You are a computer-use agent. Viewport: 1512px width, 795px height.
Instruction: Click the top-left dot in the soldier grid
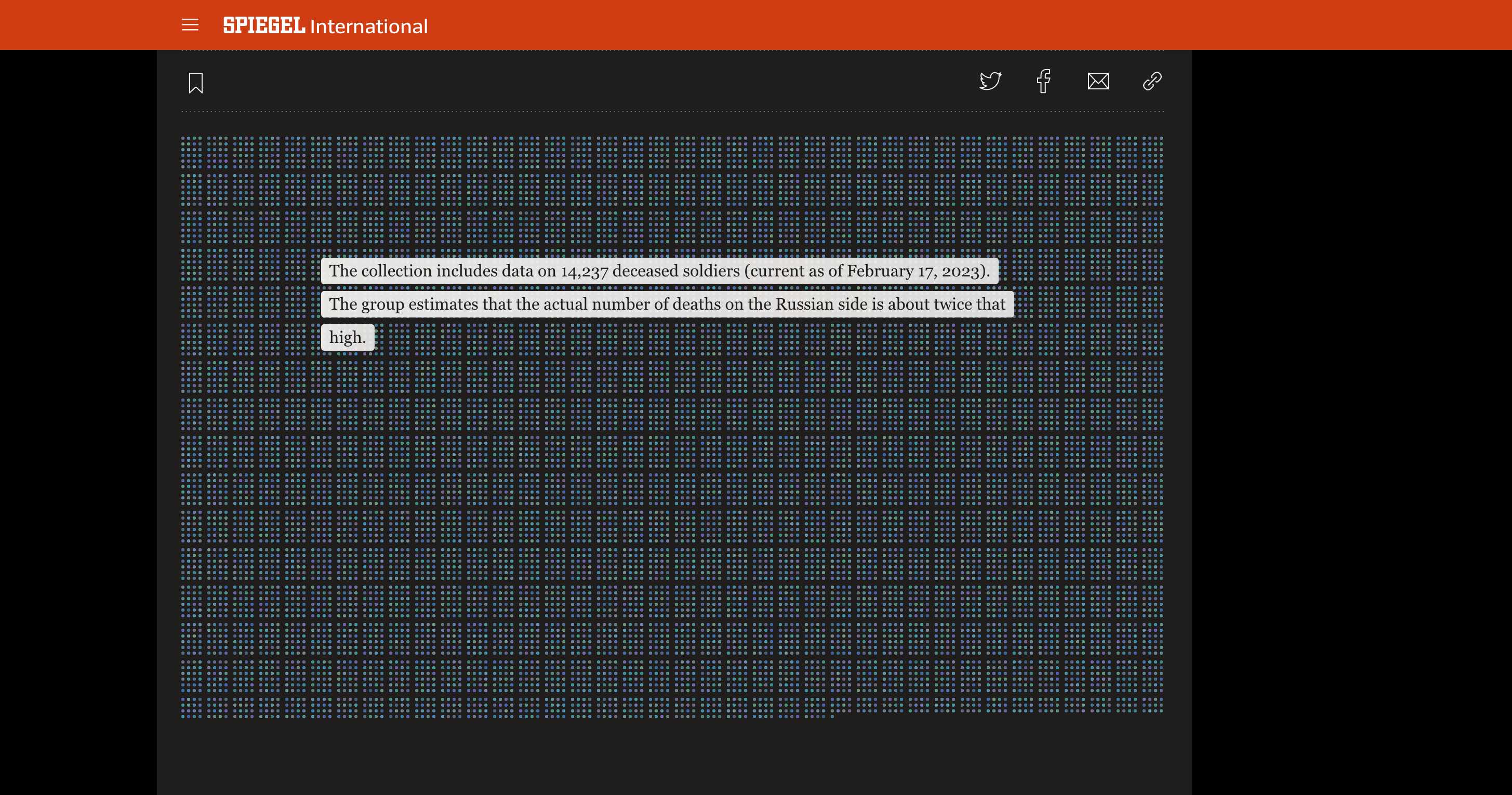tap(183, 139)
